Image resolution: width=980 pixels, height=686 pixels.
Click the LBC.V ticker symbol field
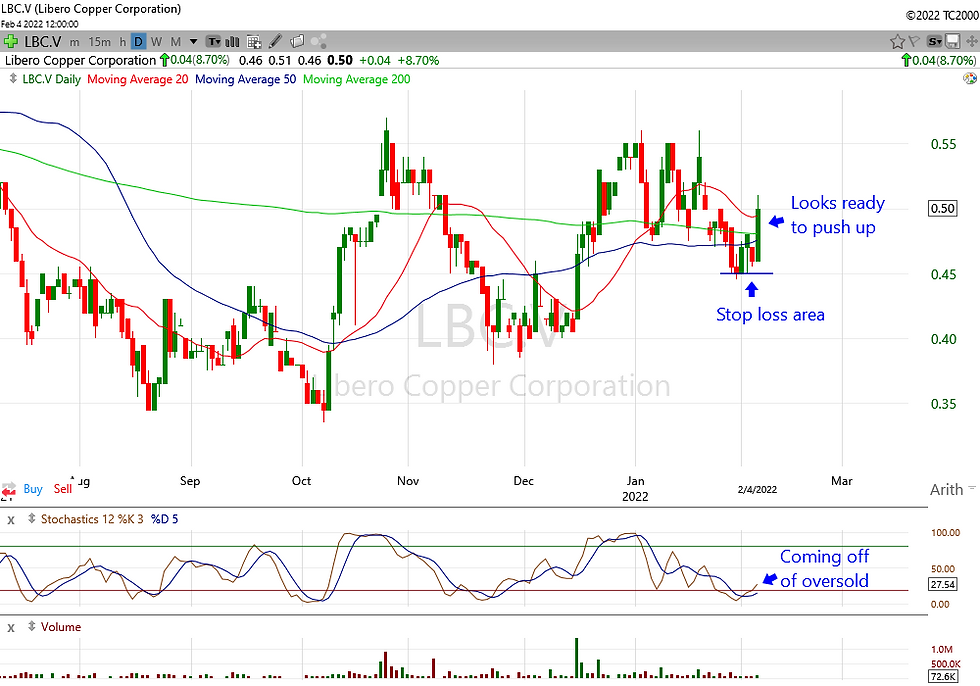(x=42, y=42)
